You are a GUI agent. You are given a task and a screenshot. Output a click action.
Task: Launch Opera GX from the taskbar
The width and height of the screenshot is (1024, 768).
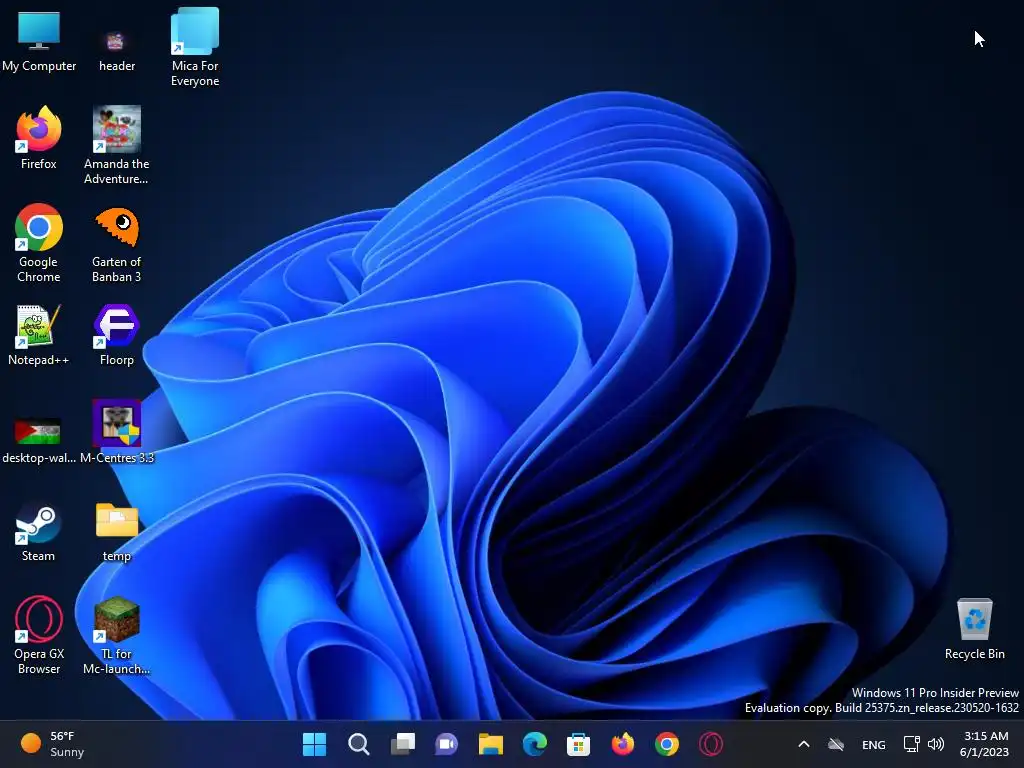(711, 744)
